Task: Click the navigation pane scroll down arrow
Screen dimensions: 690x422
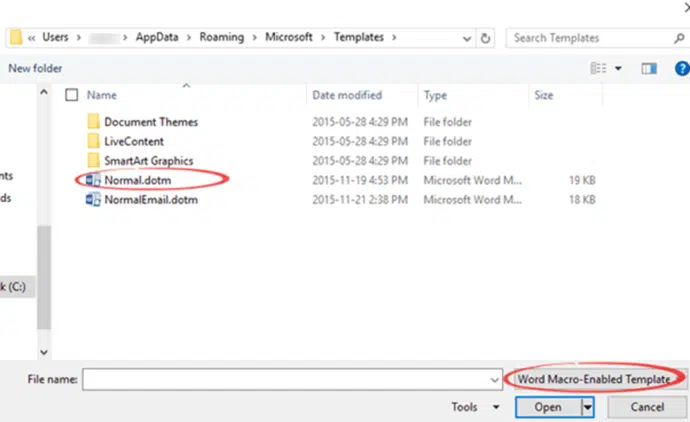Action: [x=44, y=352]
